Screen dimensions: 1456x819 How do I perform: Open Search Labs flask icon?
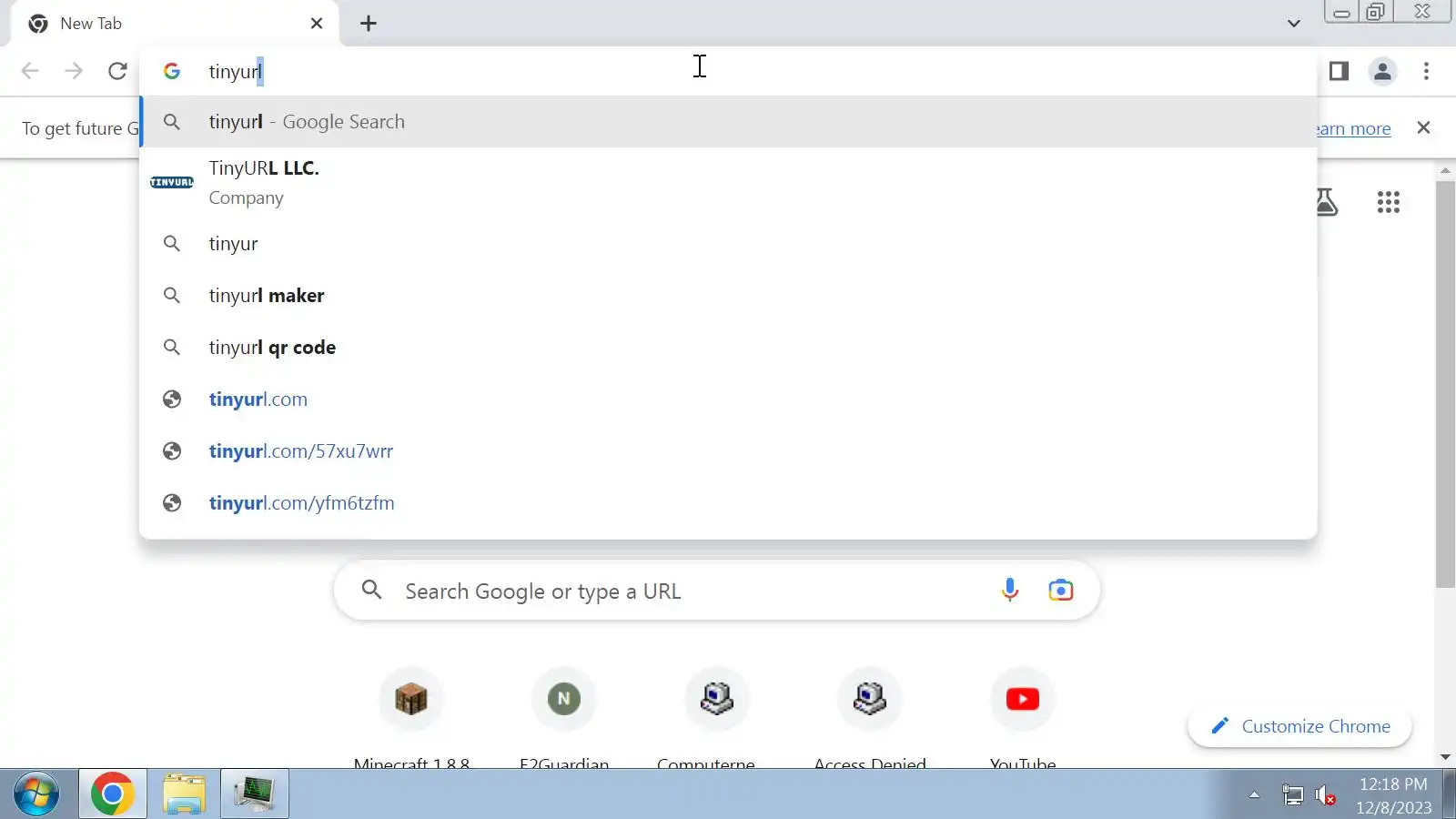point(1327,202)
